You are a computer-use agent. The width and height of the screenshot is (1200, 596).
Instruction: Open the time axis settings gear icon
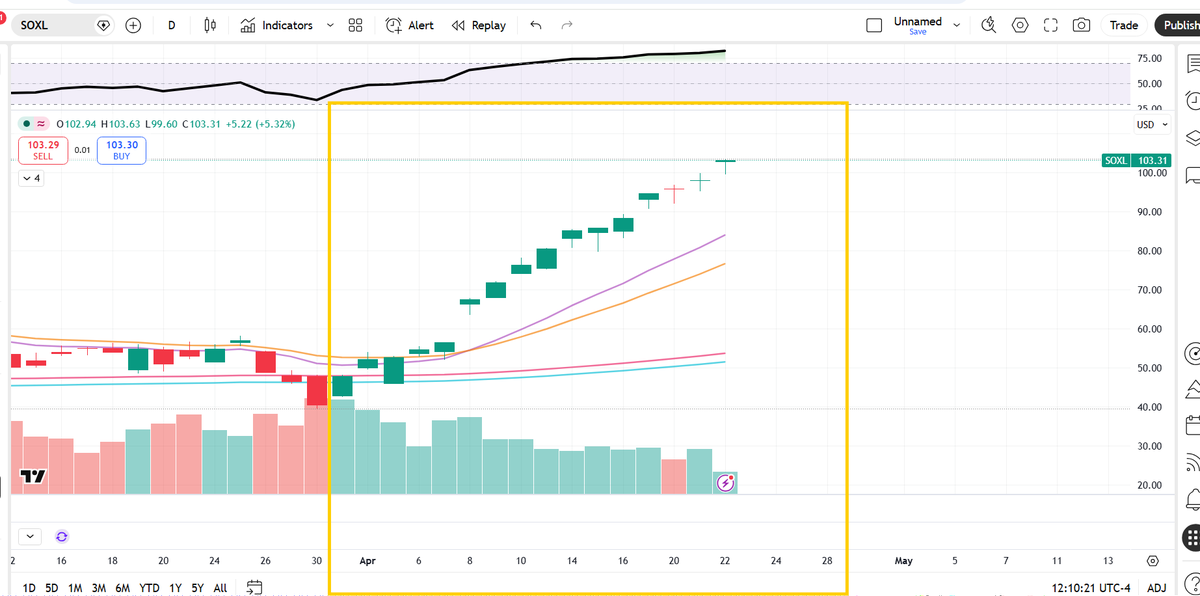pos(1153,561)
